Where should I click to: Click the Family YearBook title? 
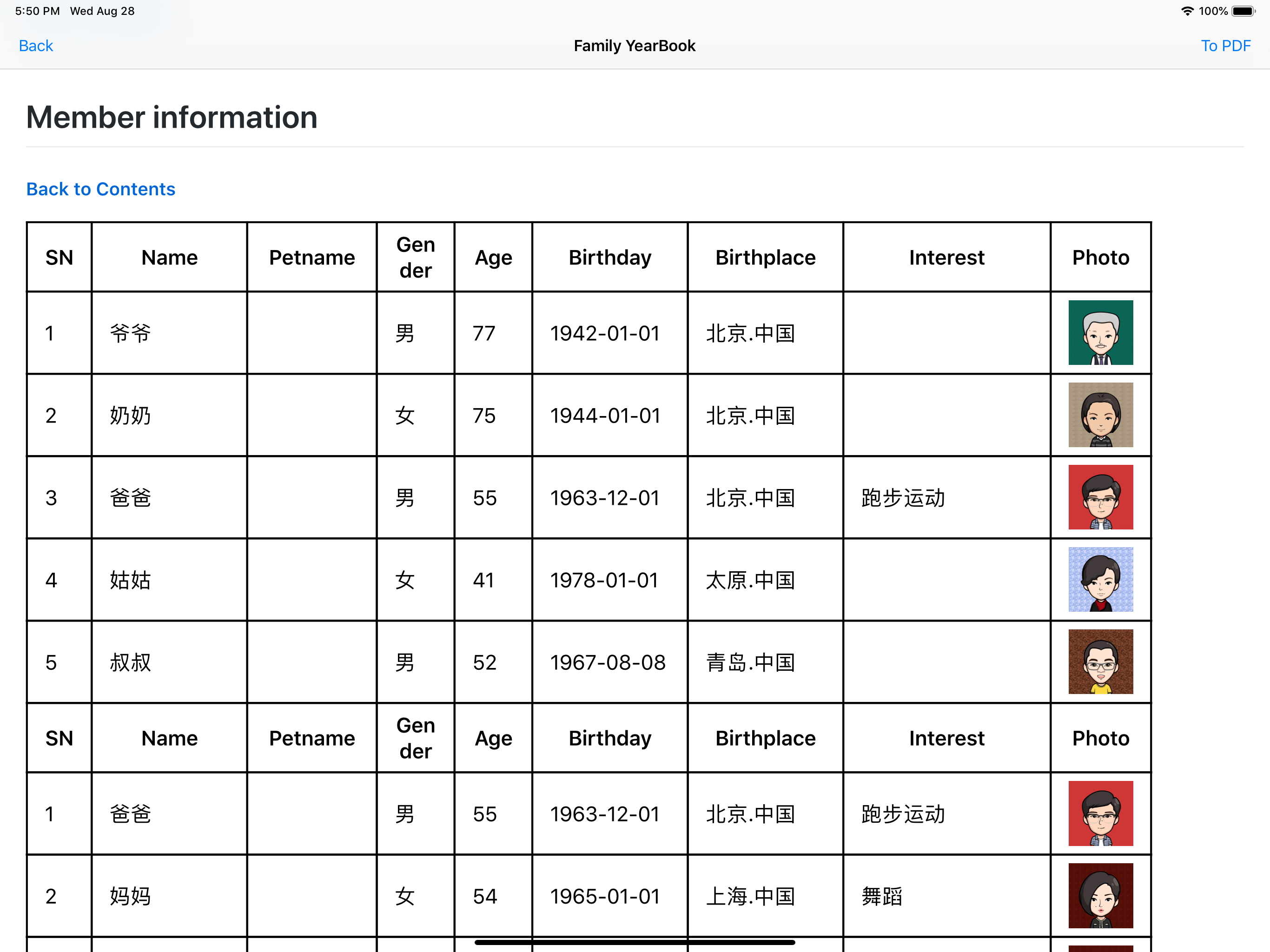pos(635,46)
